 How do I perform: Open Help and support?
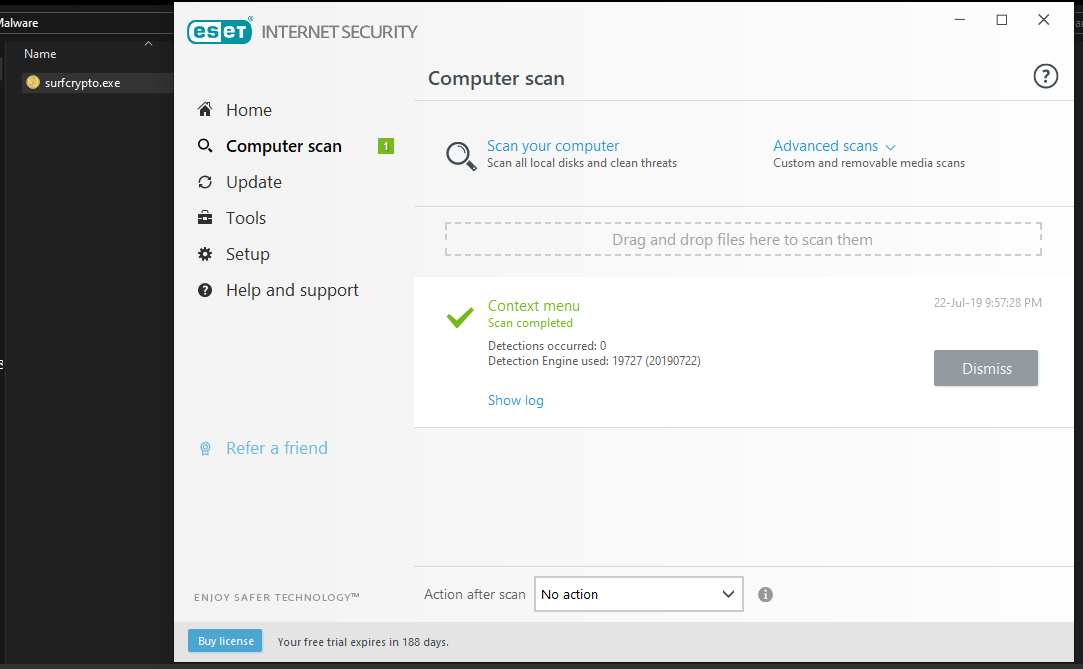[292, 290]
